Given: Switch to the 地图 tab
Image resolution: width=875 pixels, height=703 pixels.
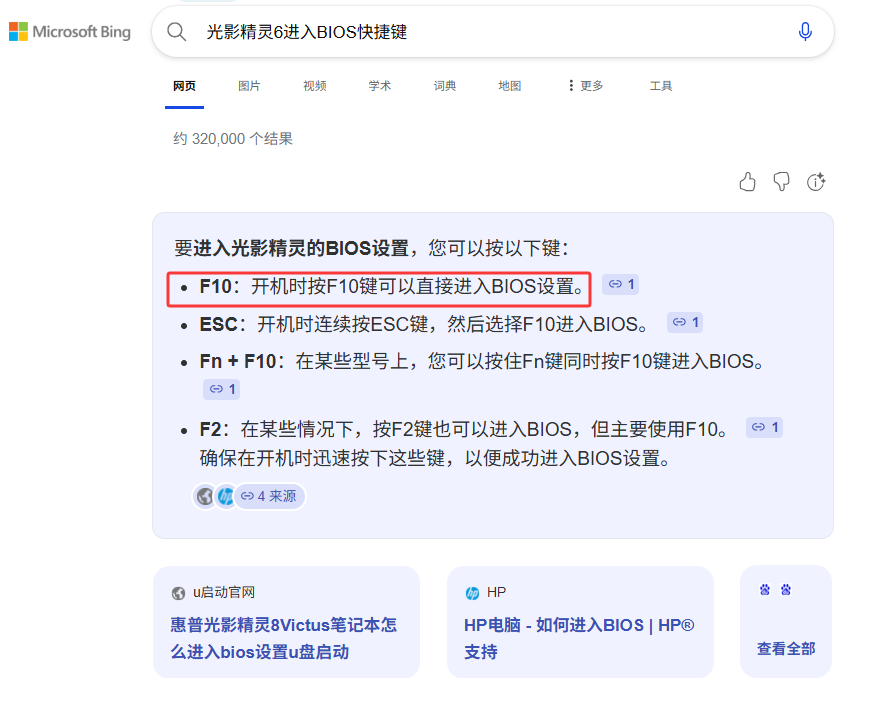Looking at the screenshot, I should click(509, 86).
